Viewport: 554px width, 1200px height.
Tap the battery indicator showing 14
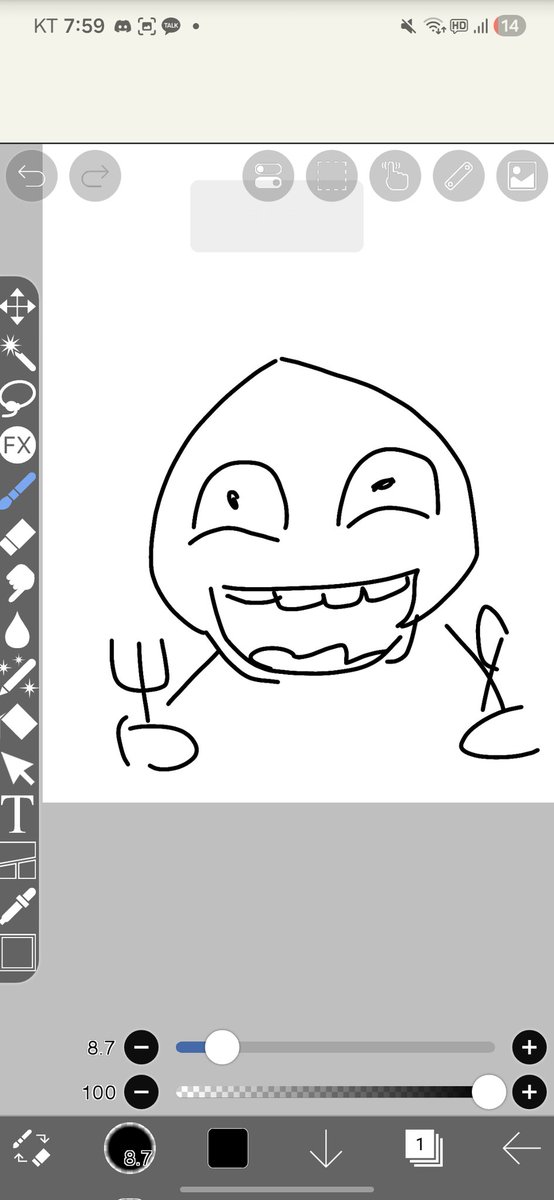[x=510, y=27]
